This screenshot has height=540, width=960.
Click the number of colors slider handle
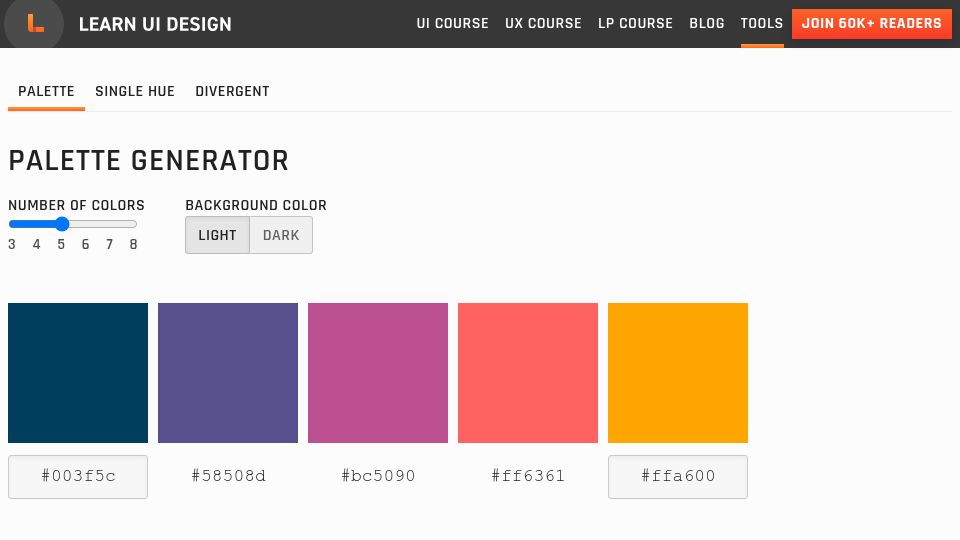click(62, 224)
